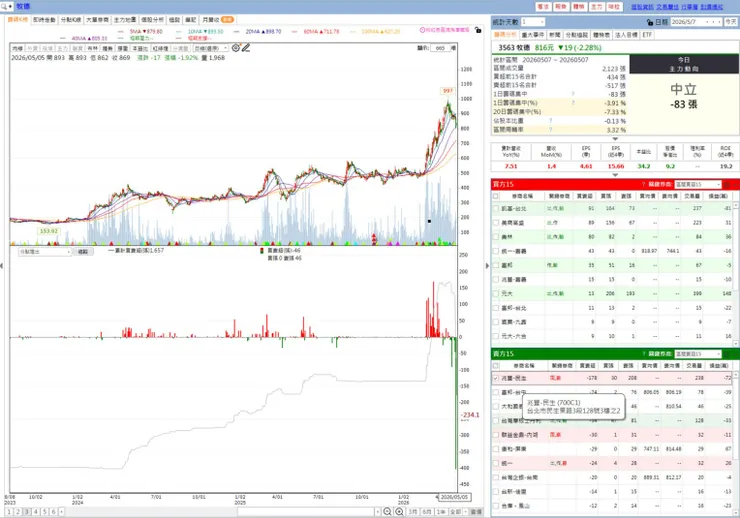Open the 新聞 tab in right panel

click(555, 35)
